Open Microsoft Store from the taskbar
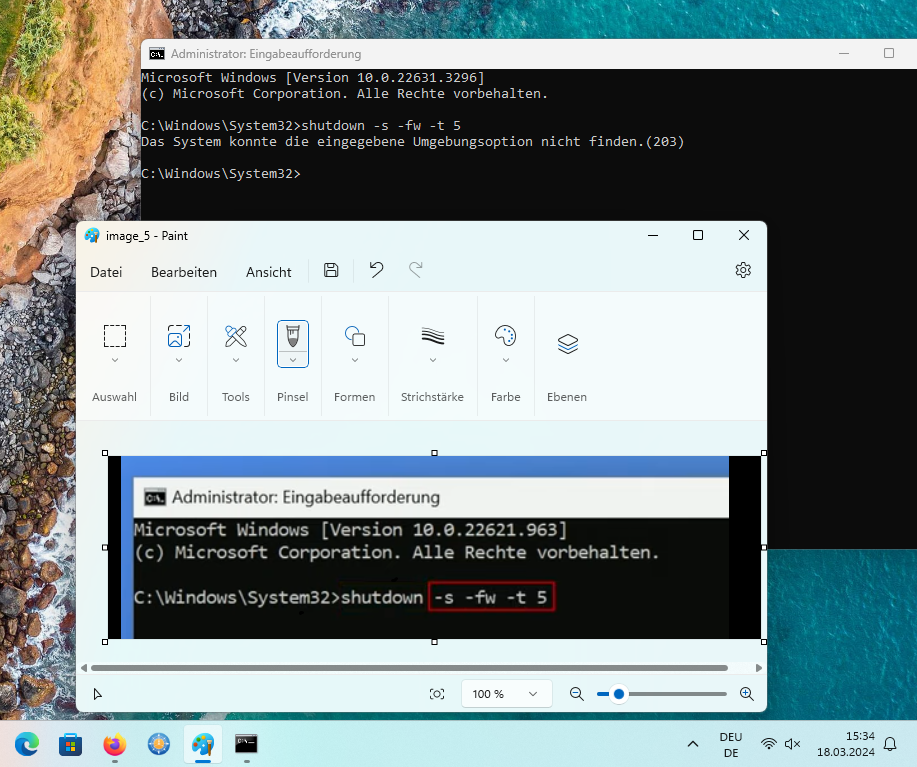Screen dimensions: 917x767 coord(71,744)
